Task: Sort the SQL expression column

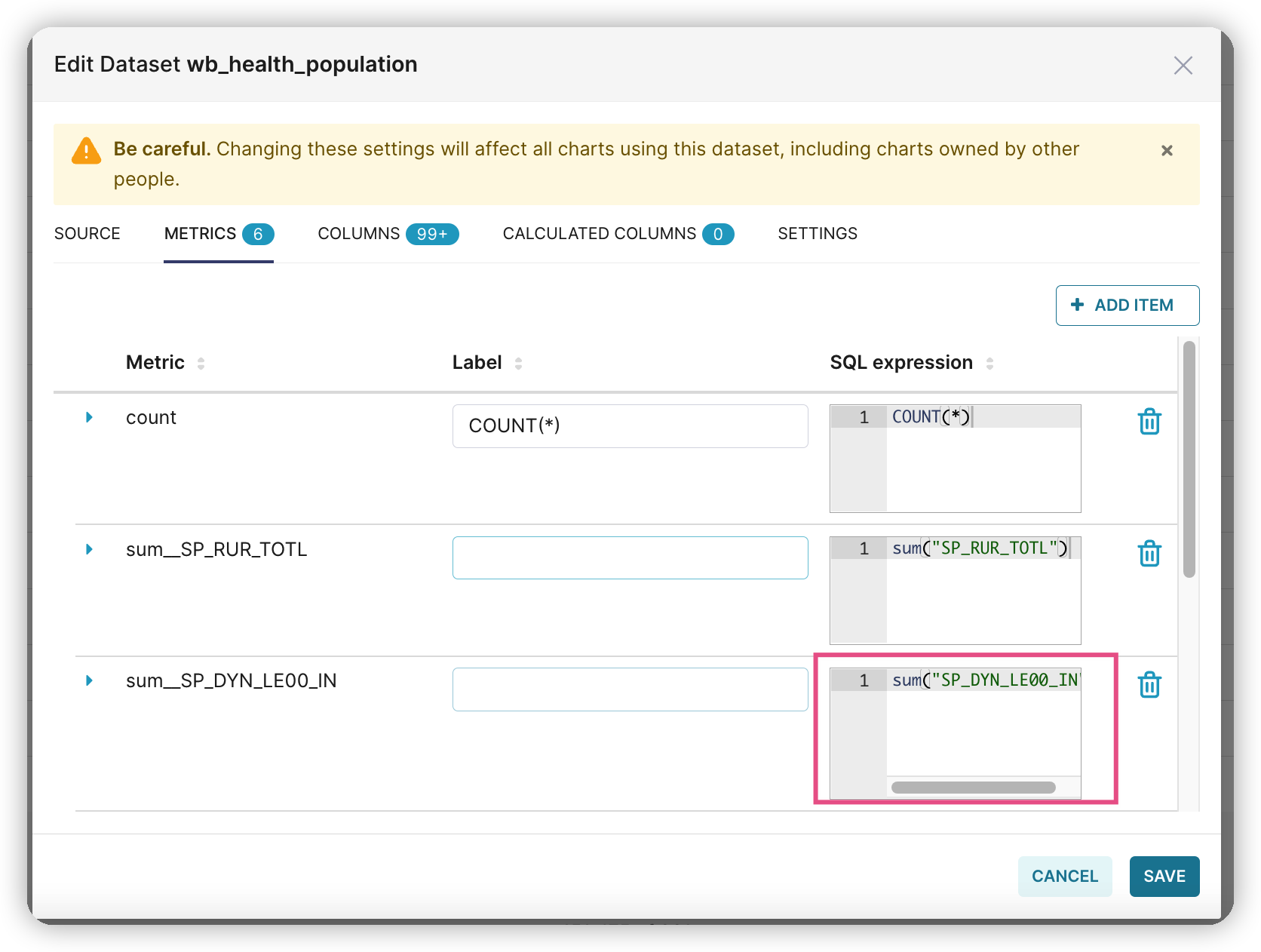Action: 990,362
